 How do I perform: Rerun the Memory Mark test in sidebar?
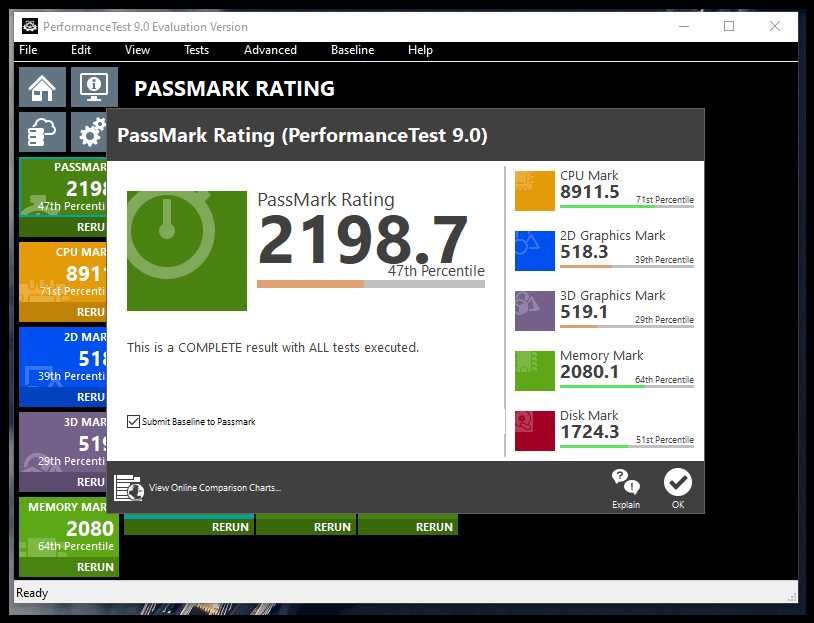pyautogui.click(x=69, y=567)
